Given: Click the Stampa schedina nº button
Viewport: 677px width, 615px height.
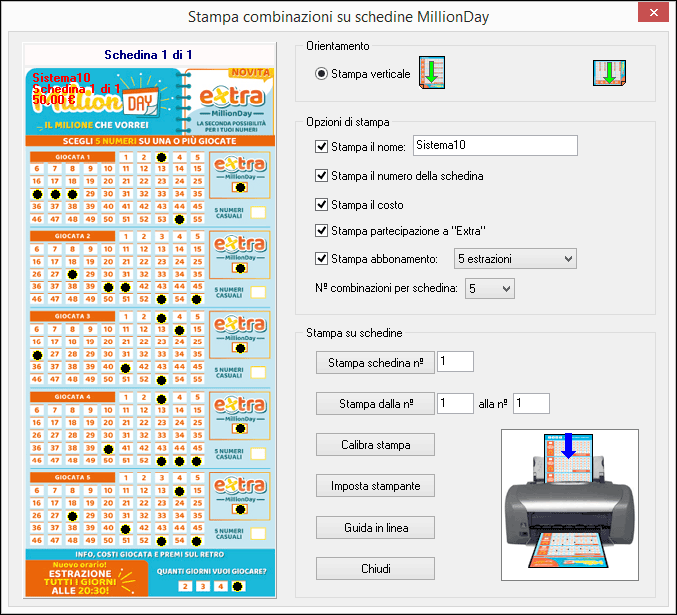Looking at the screenshot, I should point(375,362).
